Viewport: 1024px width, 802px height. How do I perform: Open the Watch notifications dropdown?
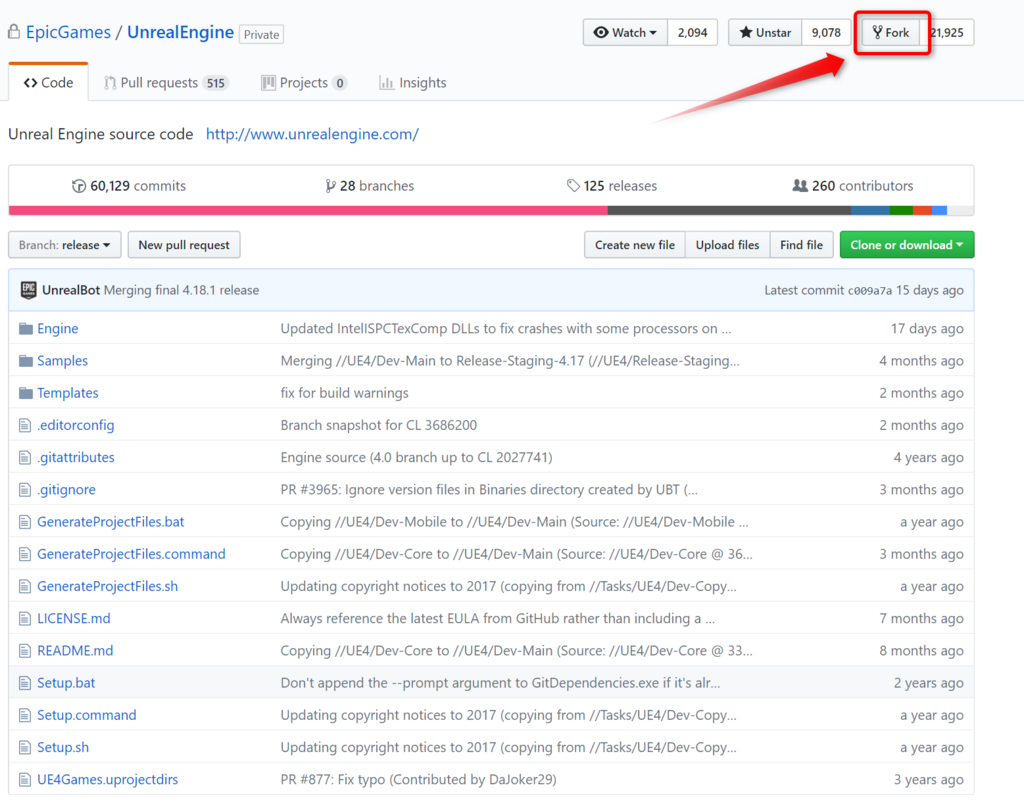[625, 33]
